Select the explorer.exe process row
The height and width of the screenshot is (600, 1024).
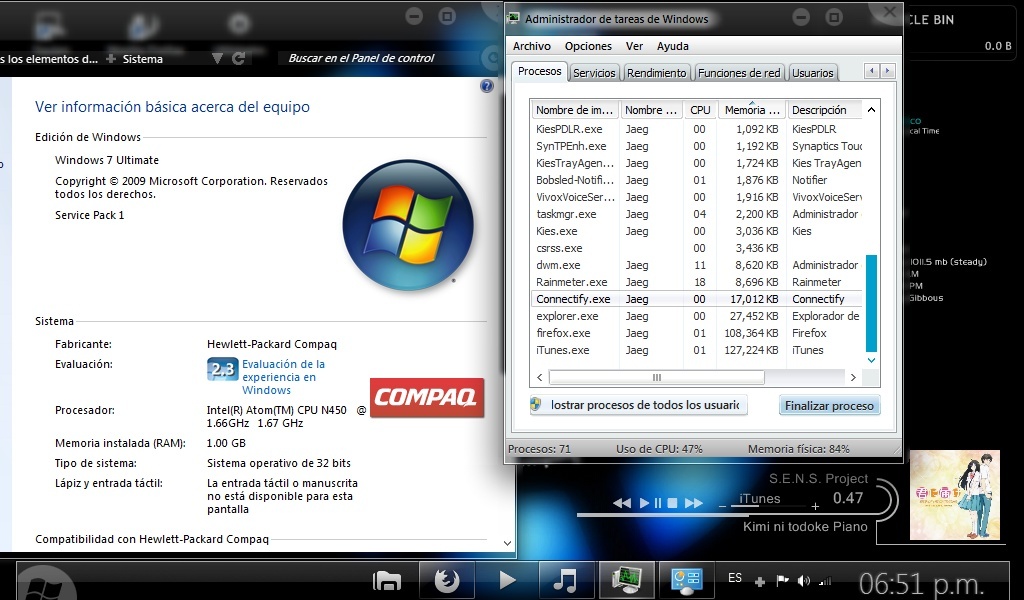696,316
